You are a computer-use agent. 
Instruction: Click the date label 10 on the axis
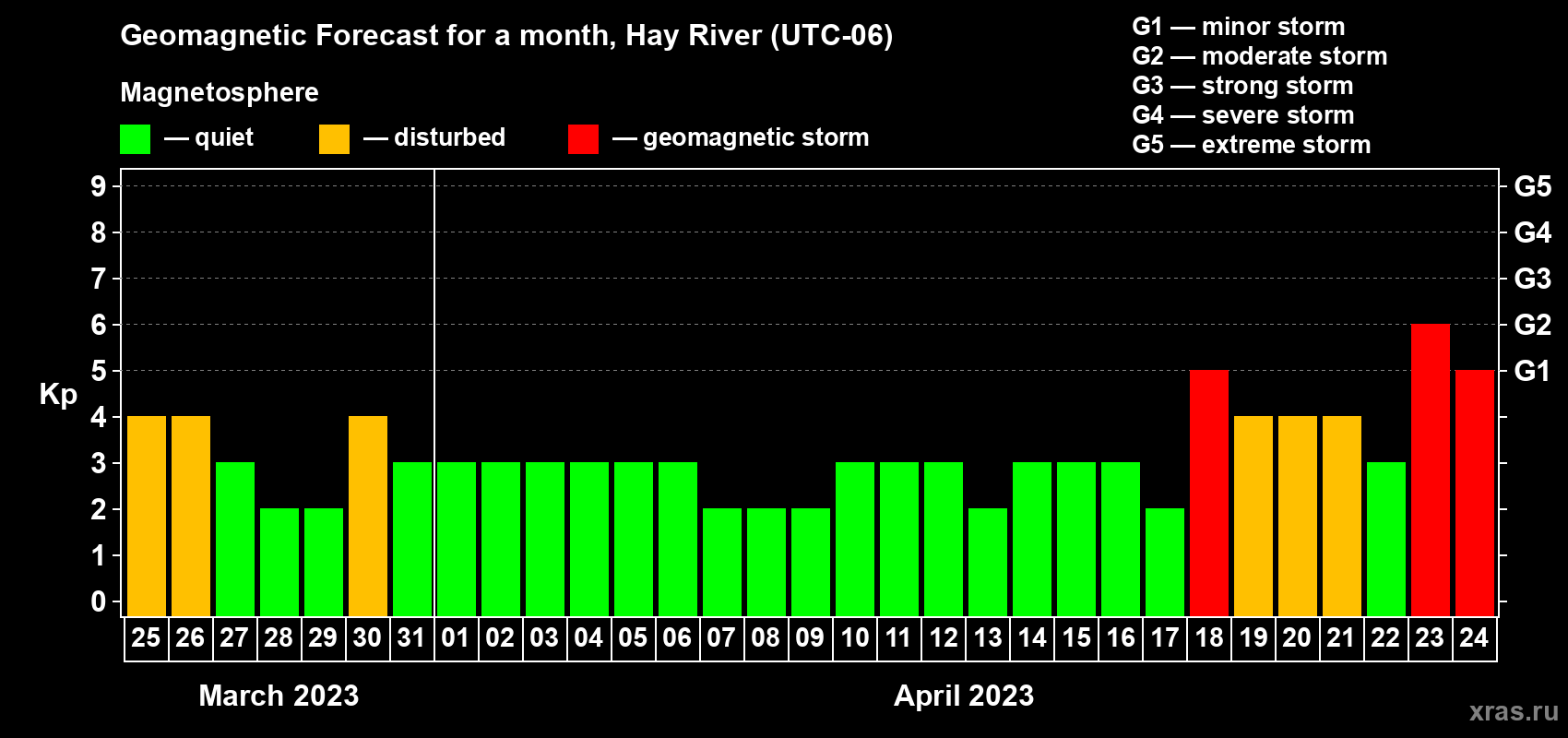pyautogui.click(x=854, y=637)
